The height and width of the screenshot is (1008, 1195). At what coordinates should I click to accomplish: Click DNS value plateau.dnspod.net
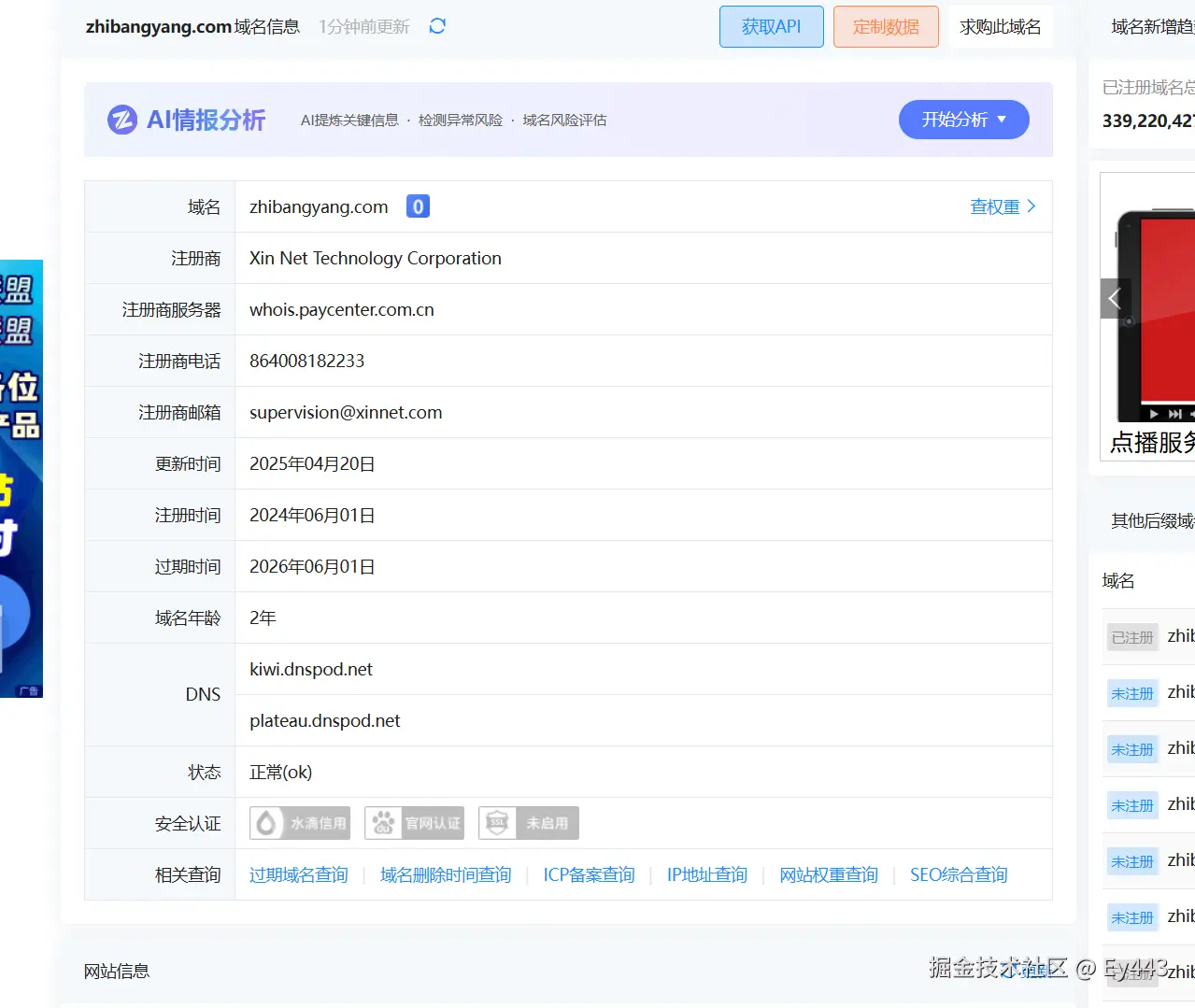pos(325,720)
